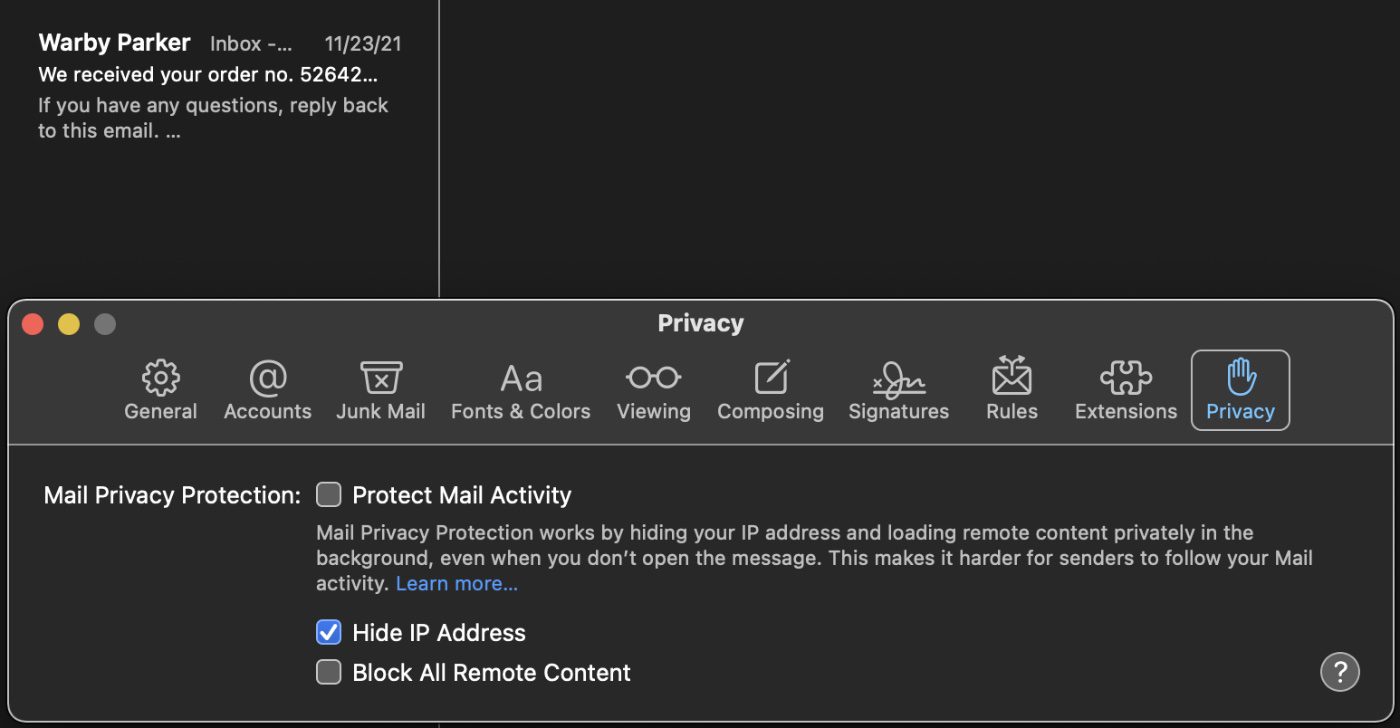The width and height of the screenshot is (1400, 728).
Task: Open Fonts & Colors preferences
Action: pos(520,379)
